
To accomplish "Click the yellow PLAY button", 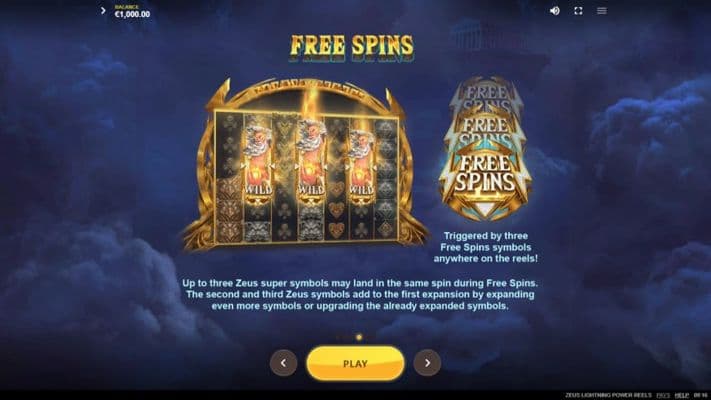I will click(355, 363).
